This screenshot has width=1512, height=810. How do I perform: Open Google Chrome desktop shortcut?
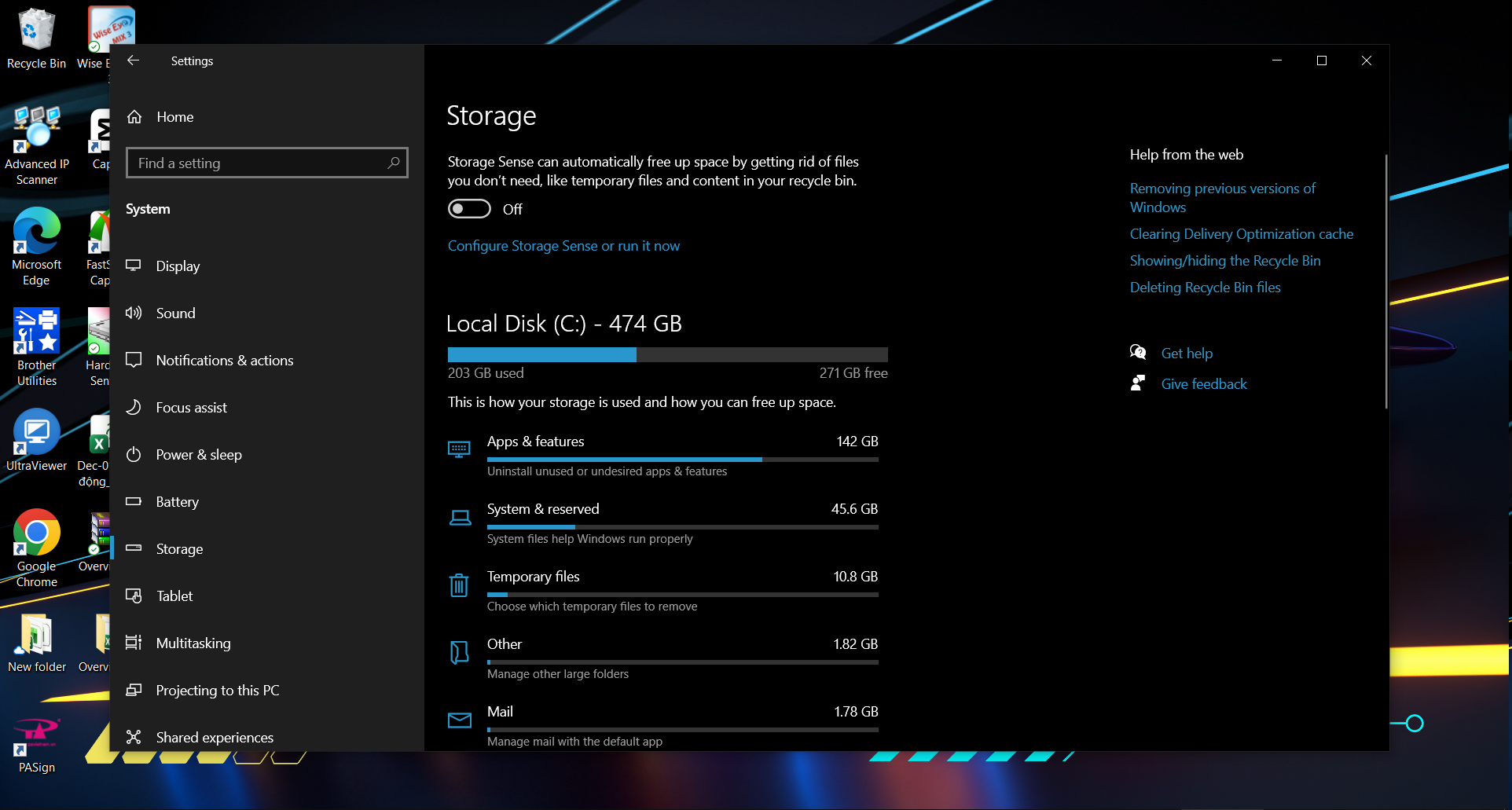click(36, 548)
